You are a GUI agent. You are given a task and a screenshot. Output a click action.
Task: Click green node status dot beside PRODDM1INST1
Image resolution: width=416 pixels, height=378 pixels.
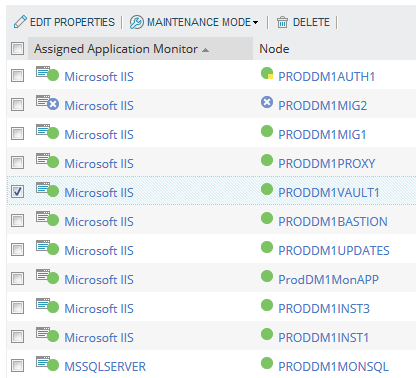click(x=267, y=334)
